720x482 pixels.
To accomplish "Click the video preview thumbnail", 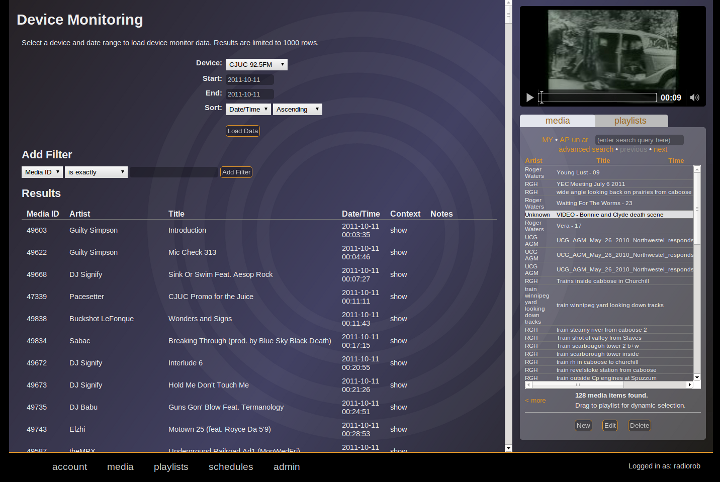I will 613,50.
